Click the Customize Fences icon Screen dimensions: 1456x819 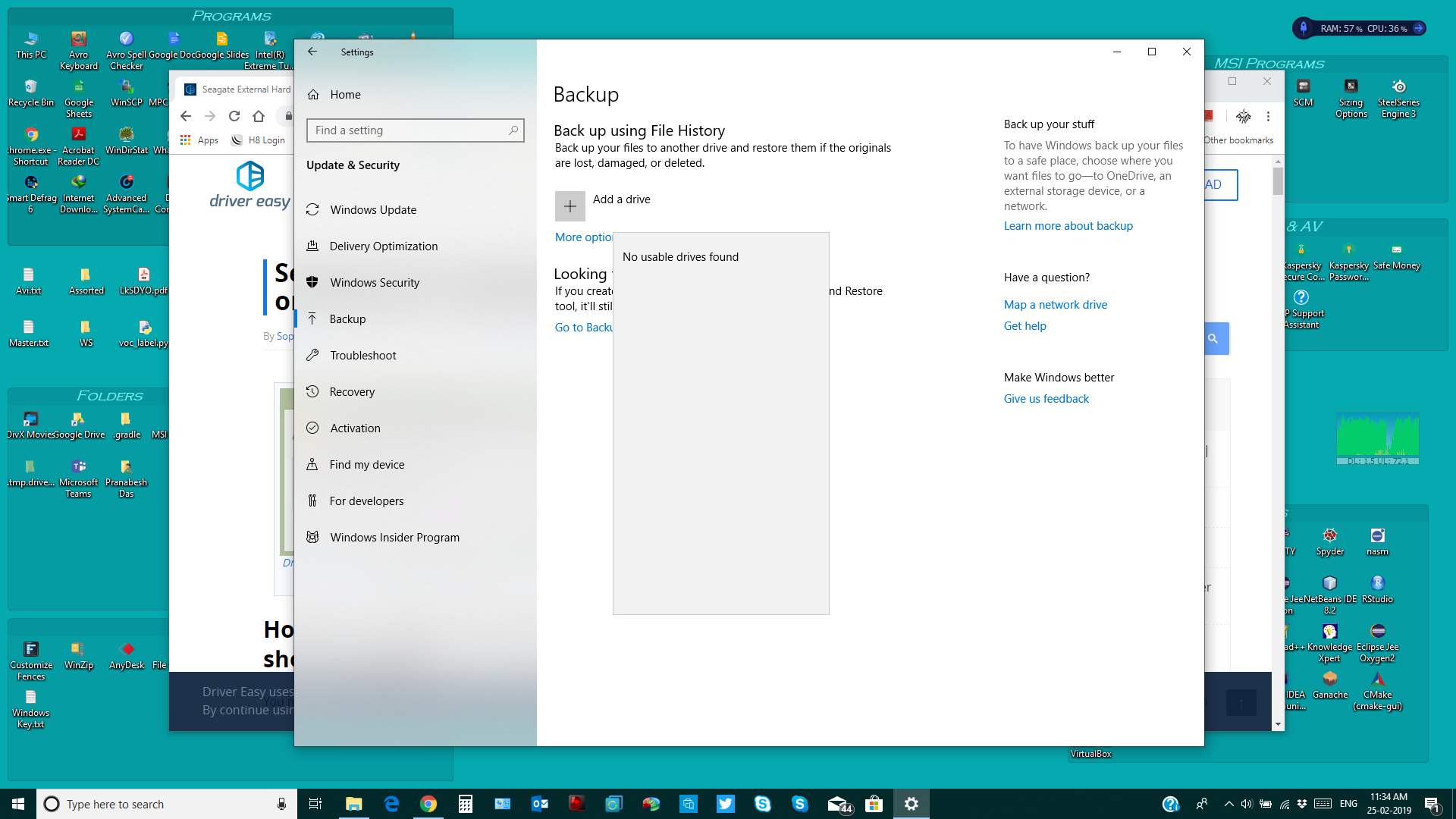(x=31, y=649)
